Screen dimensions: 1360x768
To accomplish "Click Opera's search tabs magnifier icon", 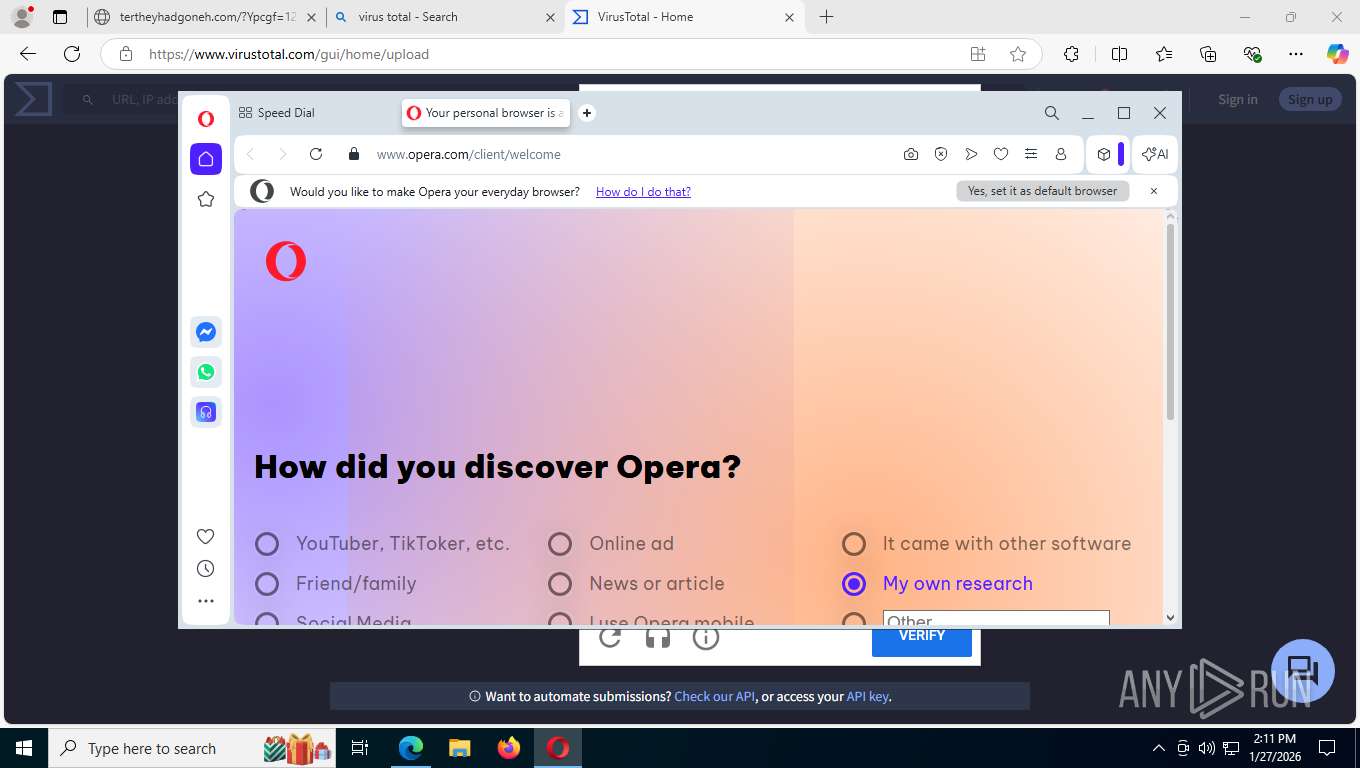I will pos(1052,113).
